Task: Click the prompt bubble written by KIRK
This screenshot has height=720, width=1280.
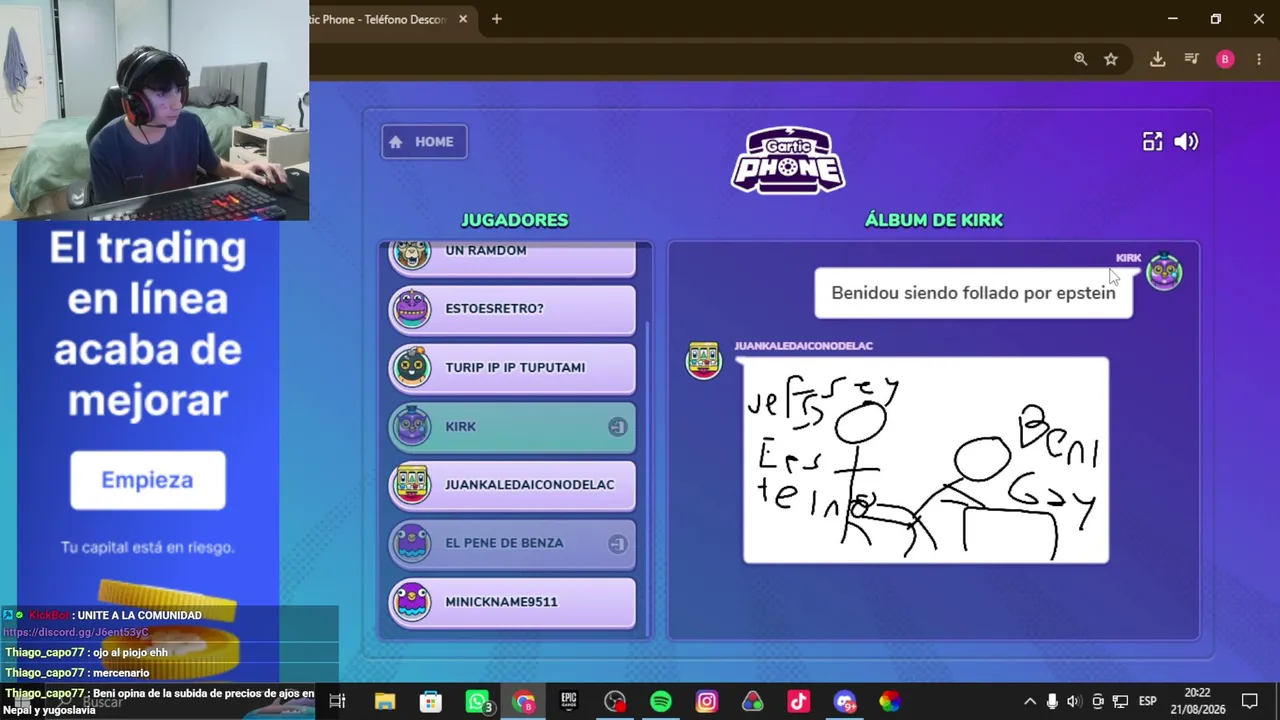Action: pyautogui.click(x=973, y=293)
